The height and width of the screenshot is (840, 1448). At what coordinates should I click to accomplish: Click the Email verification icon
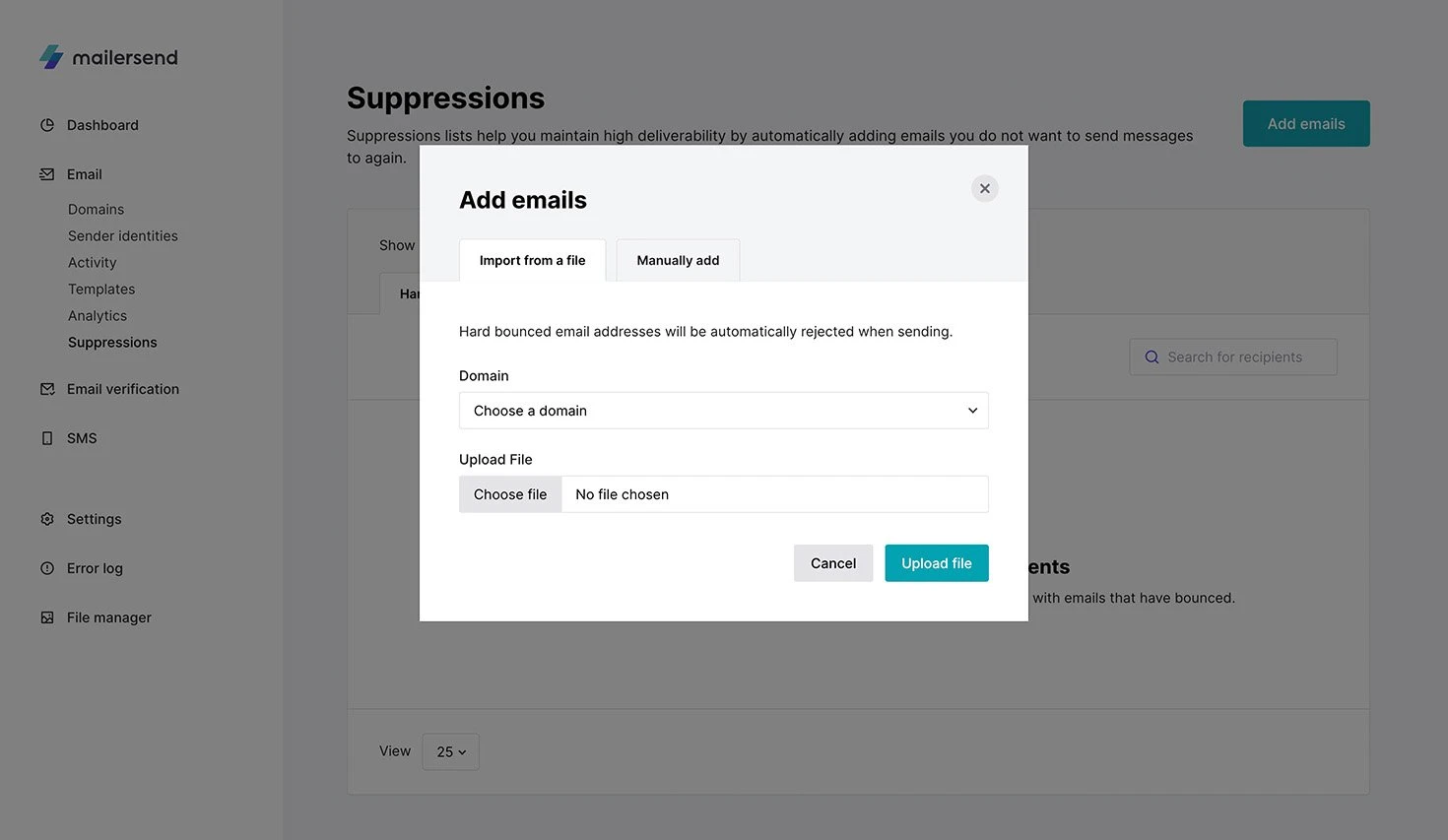pyautogui.click(x=47, y=389)
